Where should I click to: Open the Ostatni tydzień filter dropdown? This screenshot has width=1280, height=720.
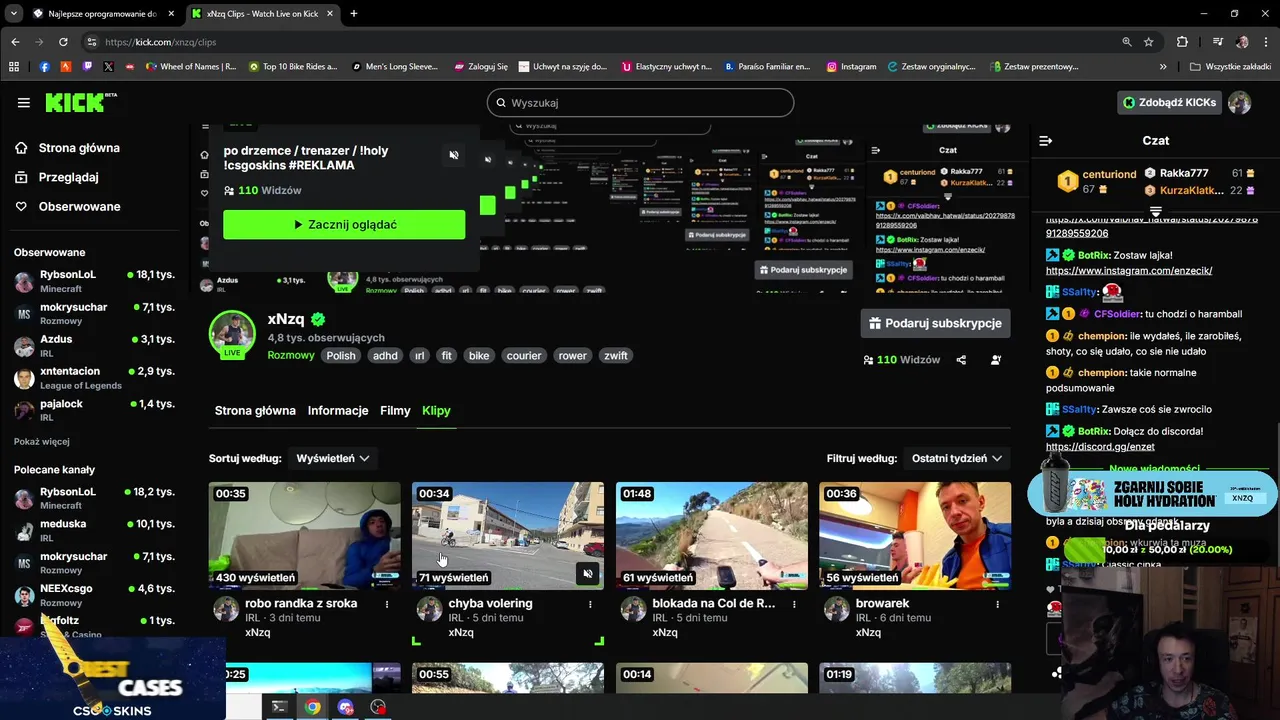[957, 458]
